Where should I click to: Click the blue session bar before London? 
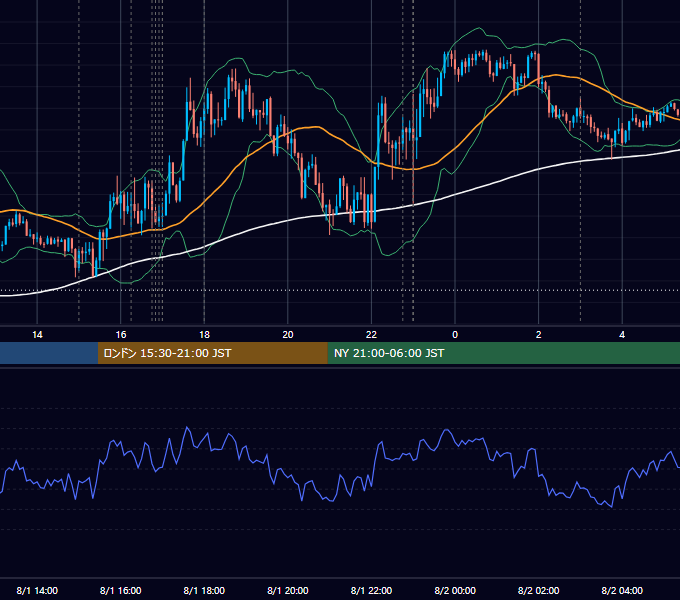(x=49, y=353)
